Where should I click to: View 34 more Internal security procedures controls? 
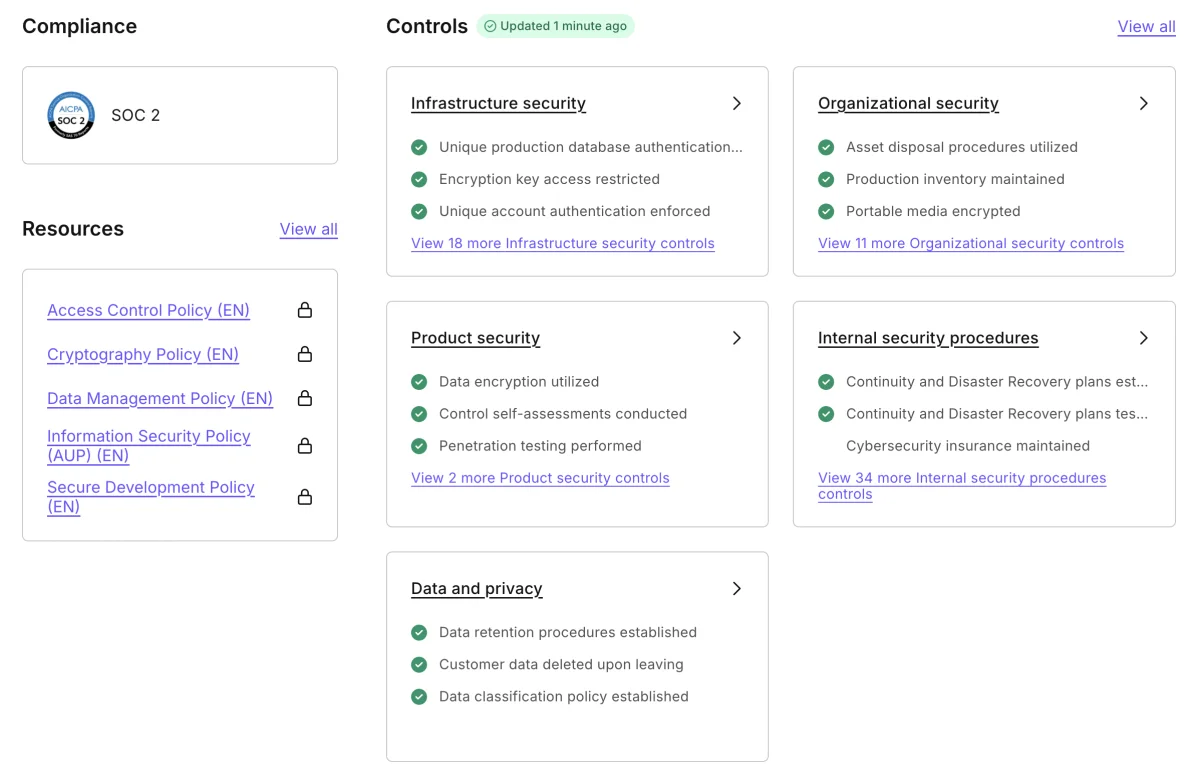click(x=962, y=486)
